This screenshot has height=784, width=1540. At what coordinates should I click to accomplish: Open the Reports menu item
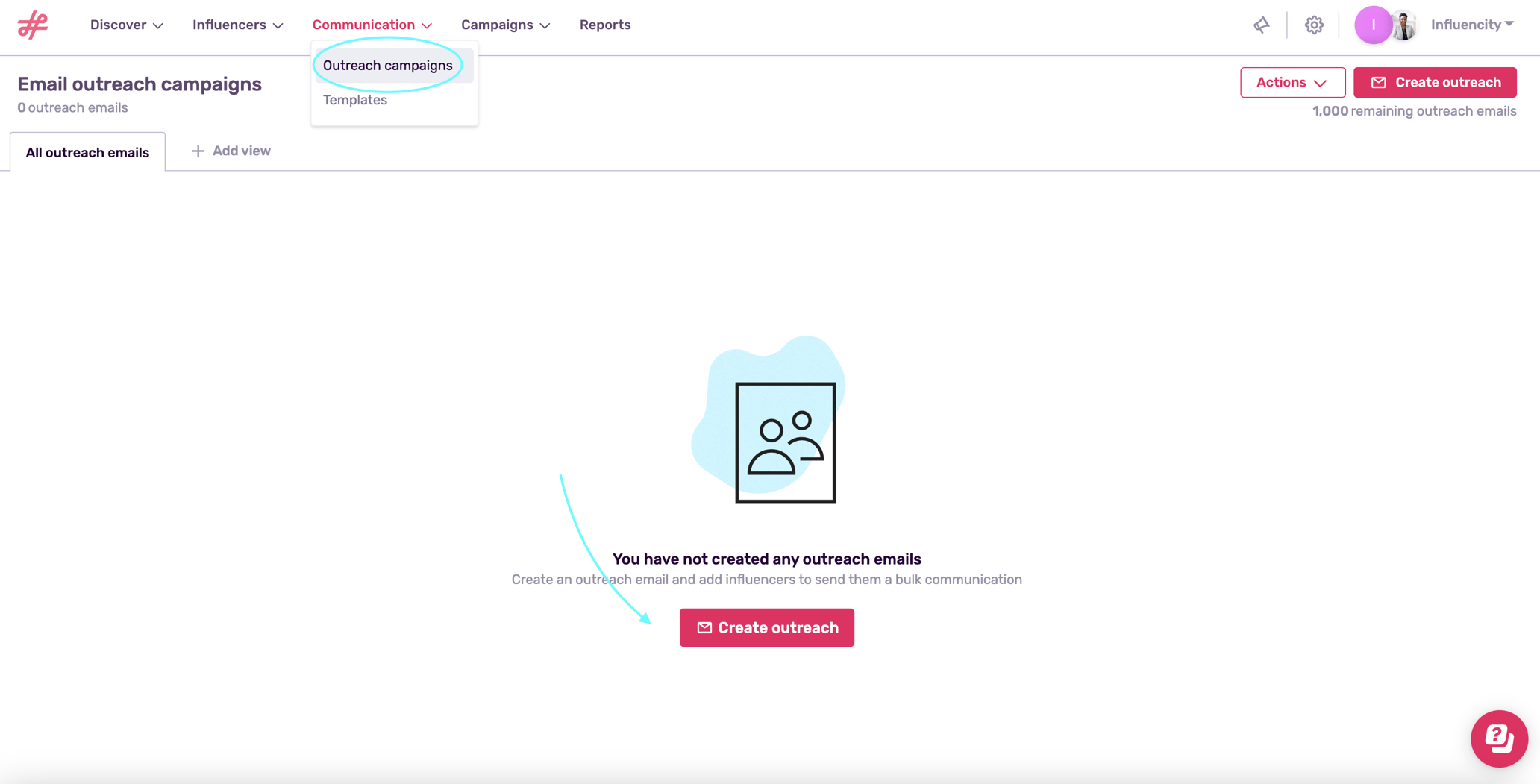click(x=605, y=25)
